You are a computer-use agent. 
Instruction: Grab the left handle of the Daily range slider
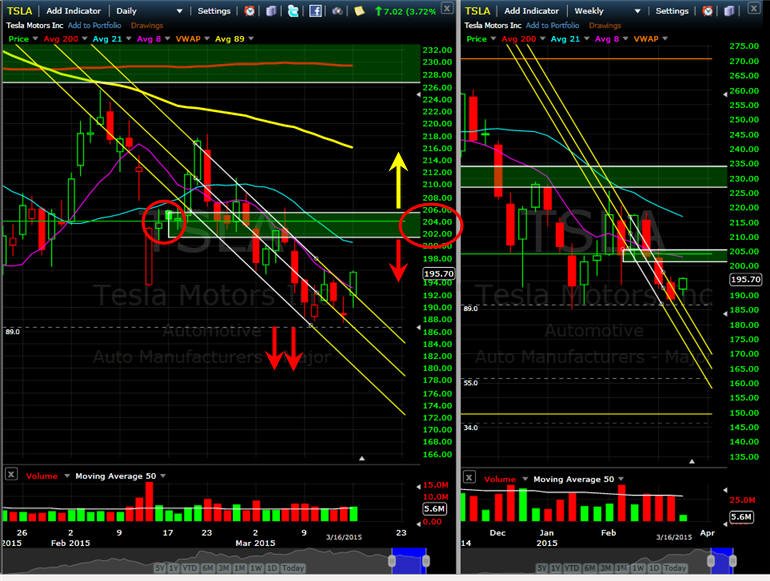[392, 561]
